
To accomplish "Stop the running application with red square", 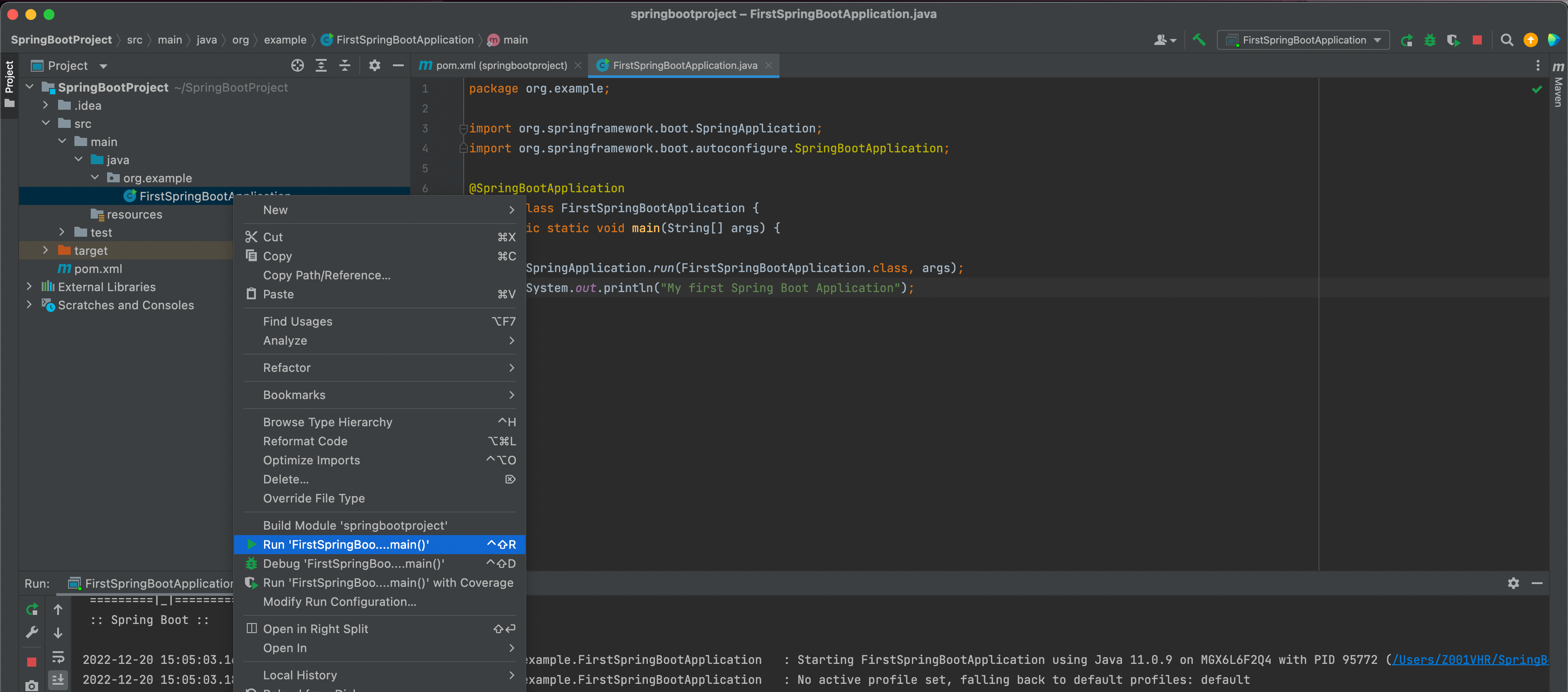I will click(x=1477, y=39).
